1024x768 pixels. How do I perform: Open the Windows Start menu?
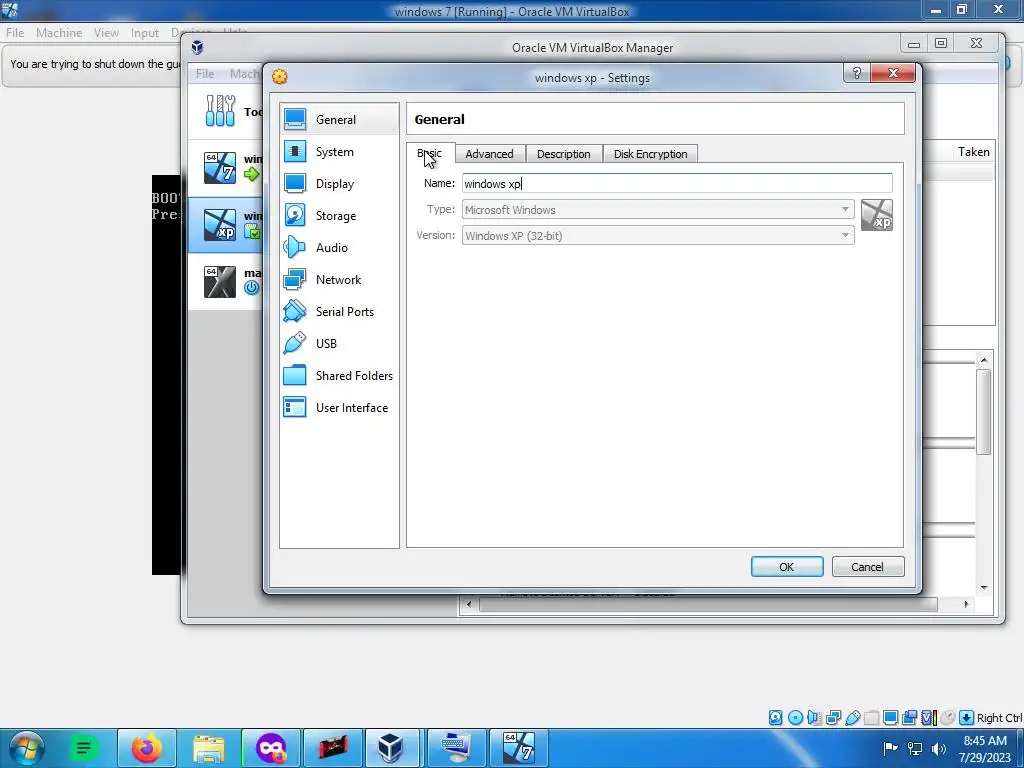[26, 748]
